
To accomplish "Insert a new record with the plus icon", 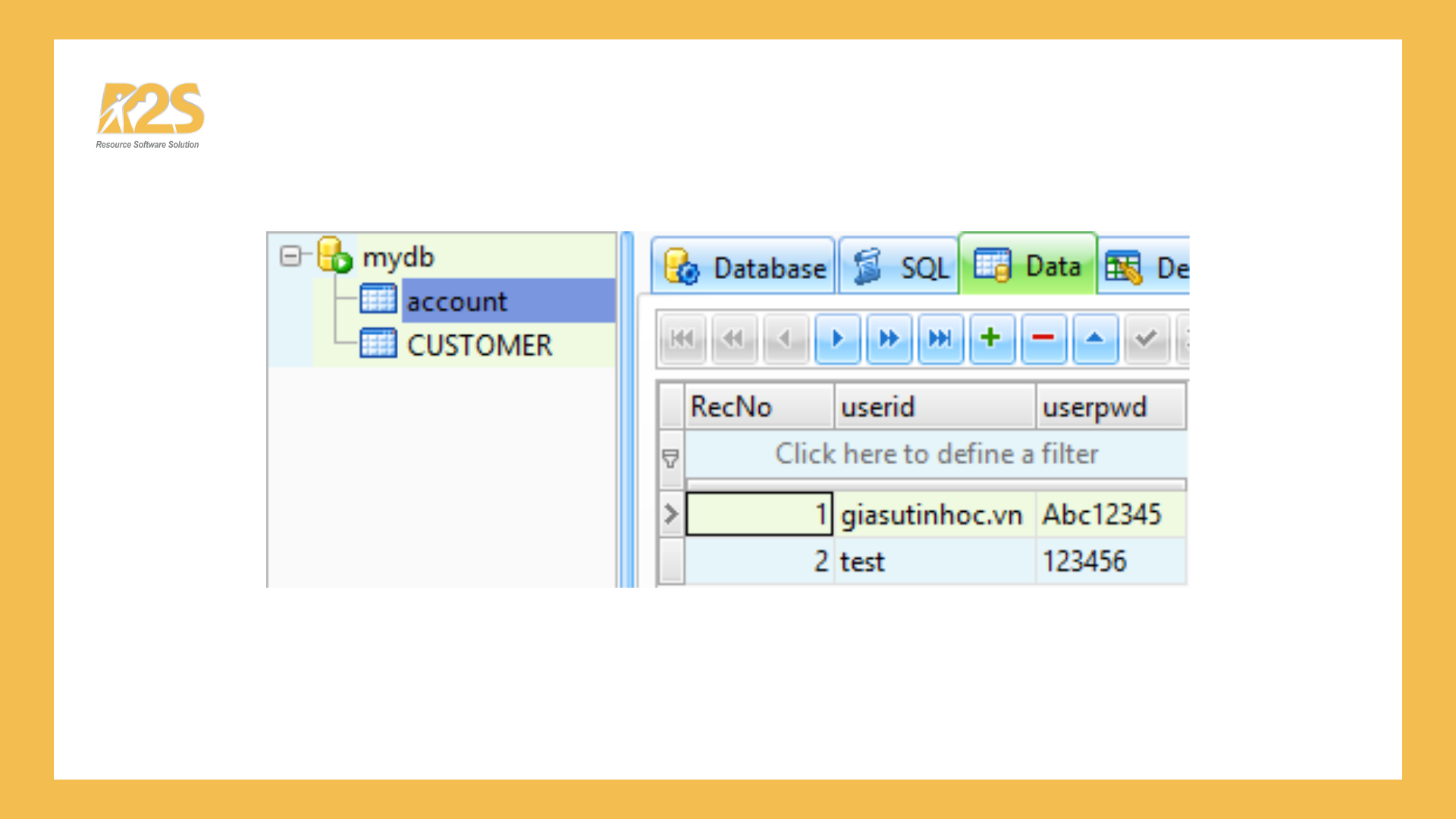I will coord(992,339).
